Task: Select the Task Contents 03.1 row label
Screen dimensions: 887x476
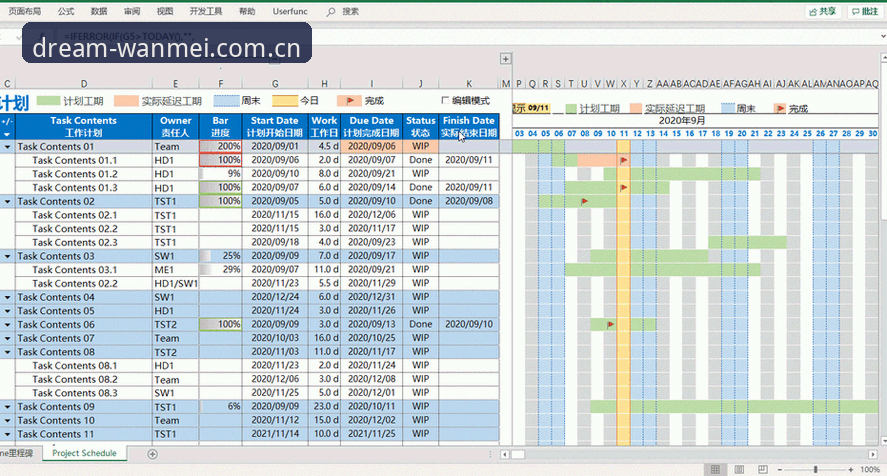Action: coord(84,270)
